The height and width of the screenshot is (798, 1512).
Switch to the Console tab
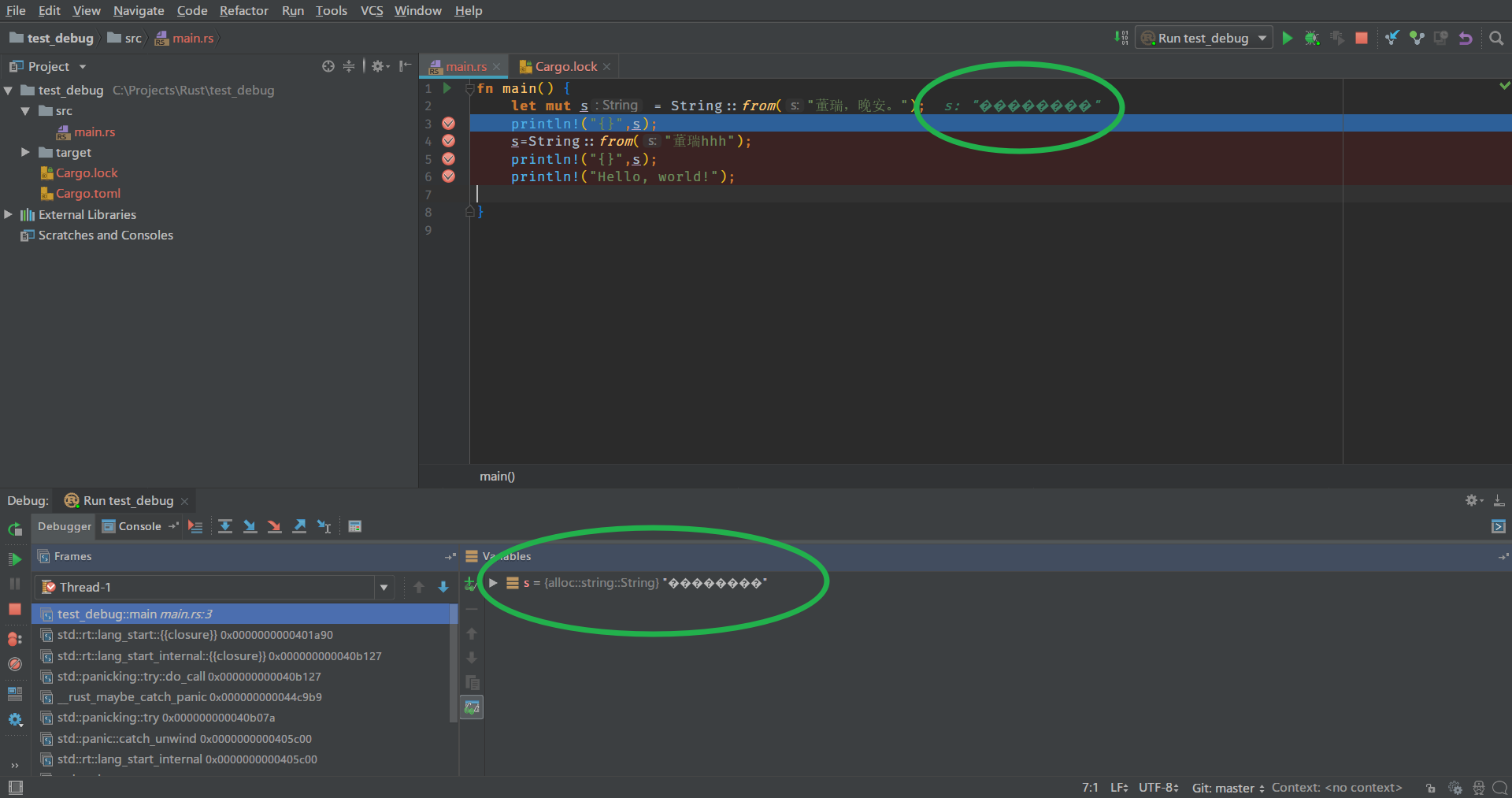coord(139,526)
